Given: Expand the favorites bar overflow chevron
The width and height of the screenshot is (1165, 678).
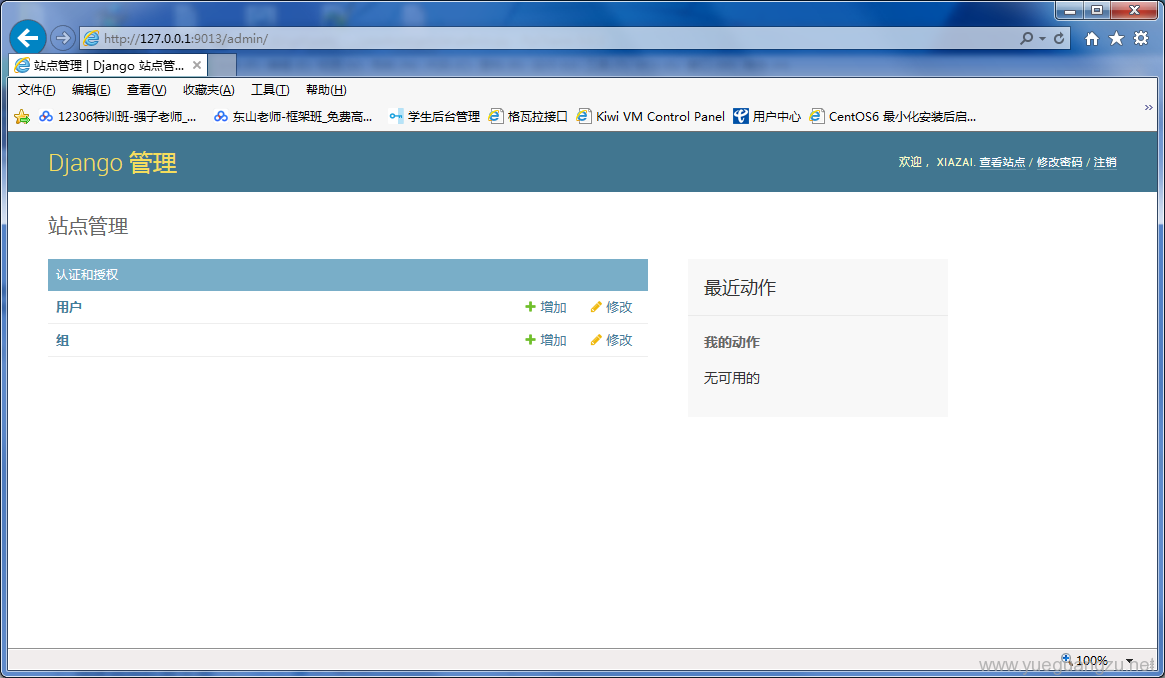Looking at the screenshot, I should coord(1149,108).
